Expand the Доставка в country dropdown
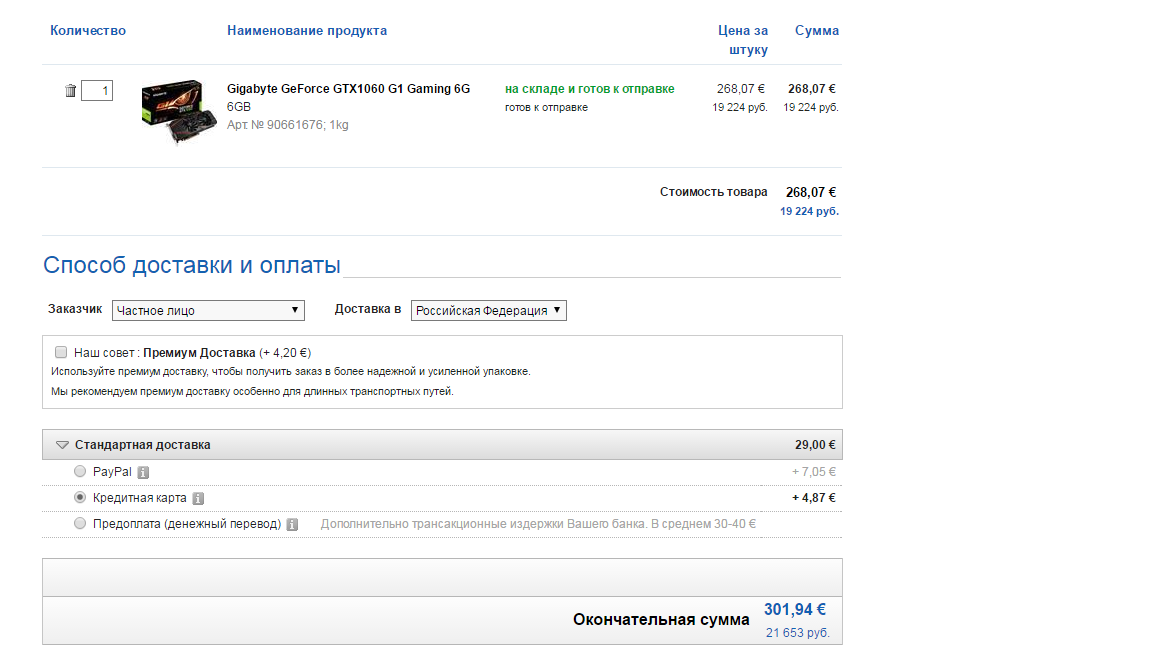The height and width of the screenshot is (650, 1152). pyautogui.click(x=489, y=311)
